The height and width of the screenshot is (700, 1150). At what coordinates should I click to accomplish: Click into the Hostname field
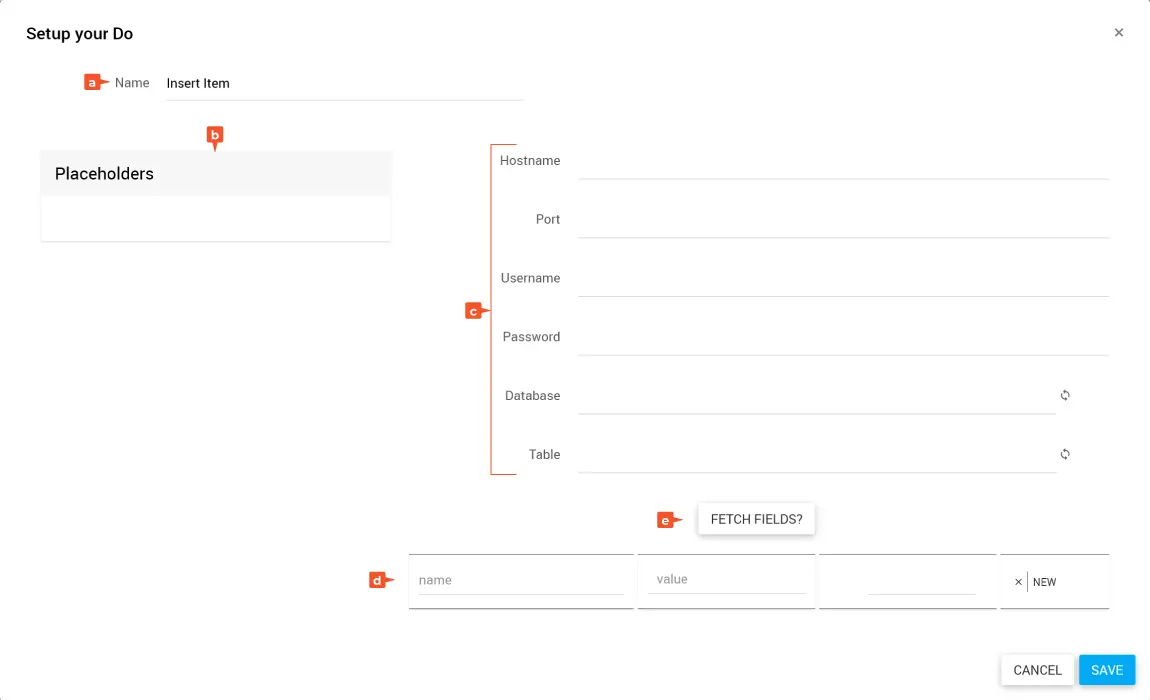coord(842,162)
